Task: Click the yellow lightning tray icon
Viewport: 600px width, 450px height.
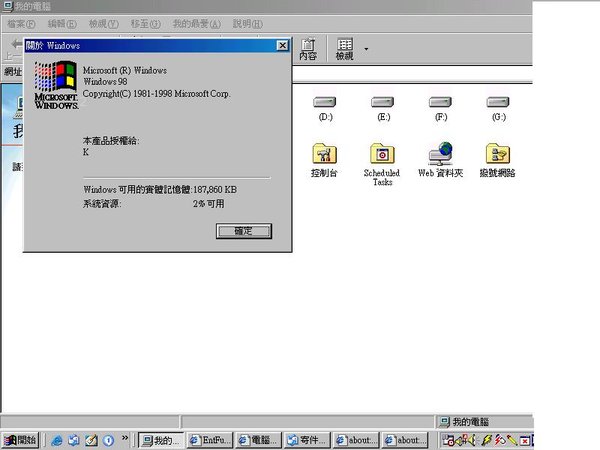Action: coord(486,440)
